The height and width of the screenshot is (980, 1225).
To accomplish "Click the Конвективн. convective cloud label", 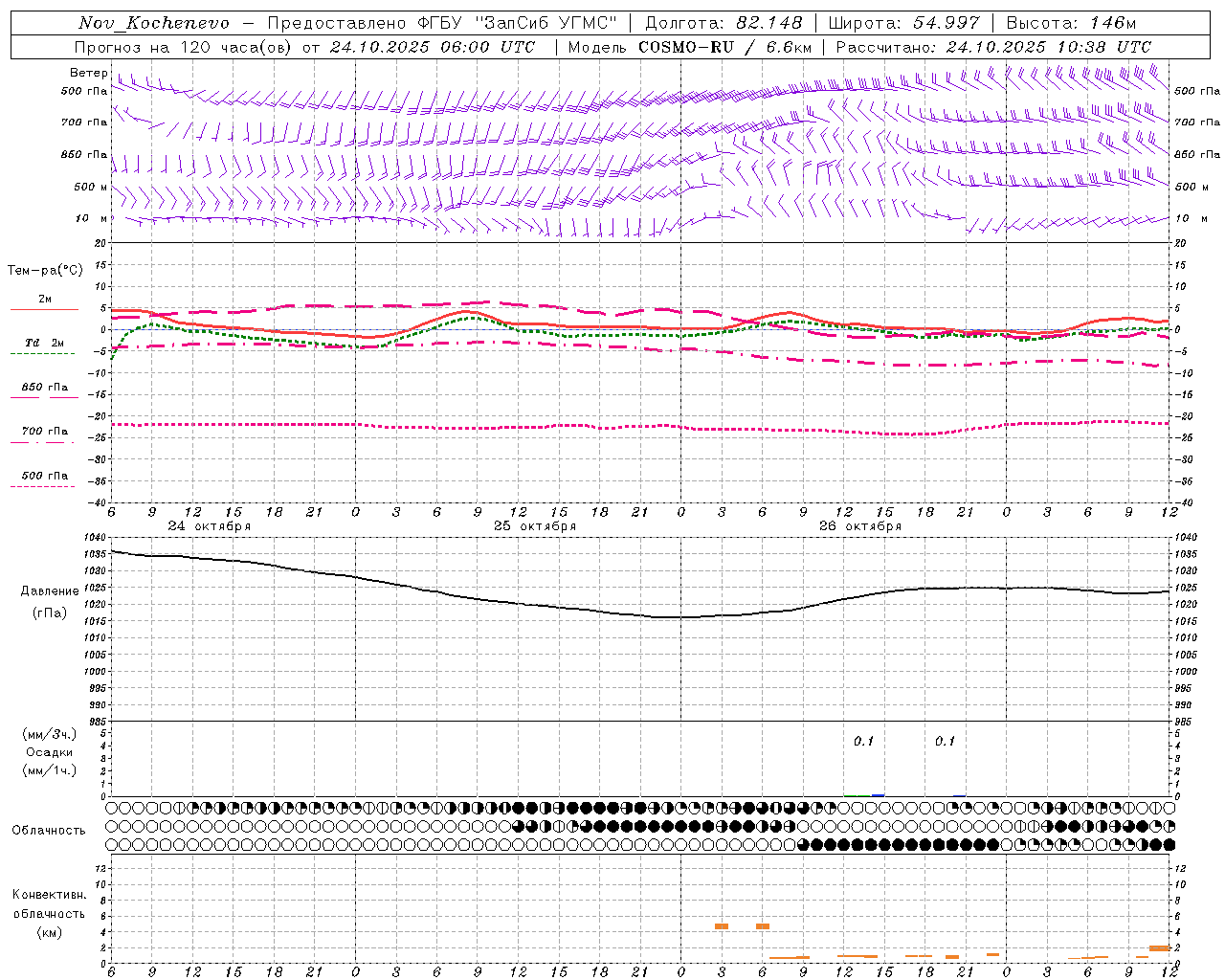I will point(50,895).
